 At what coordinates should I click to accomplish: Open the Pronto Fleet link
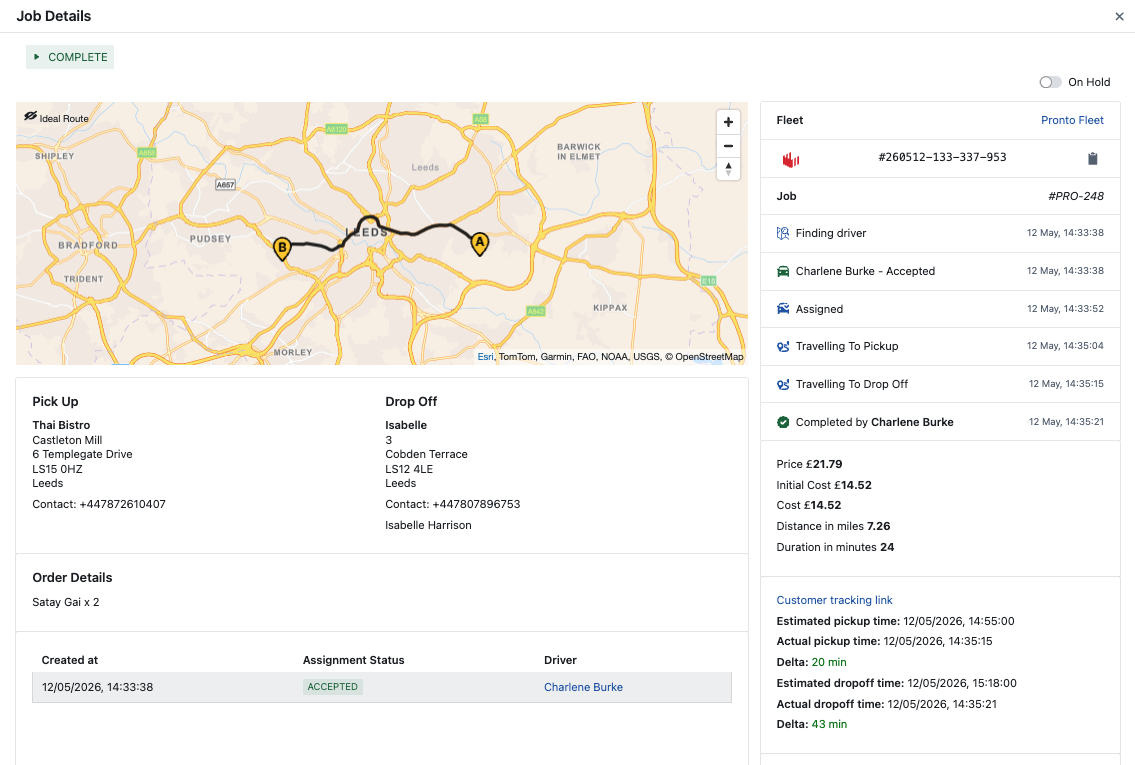click(x=1072, y=120)
